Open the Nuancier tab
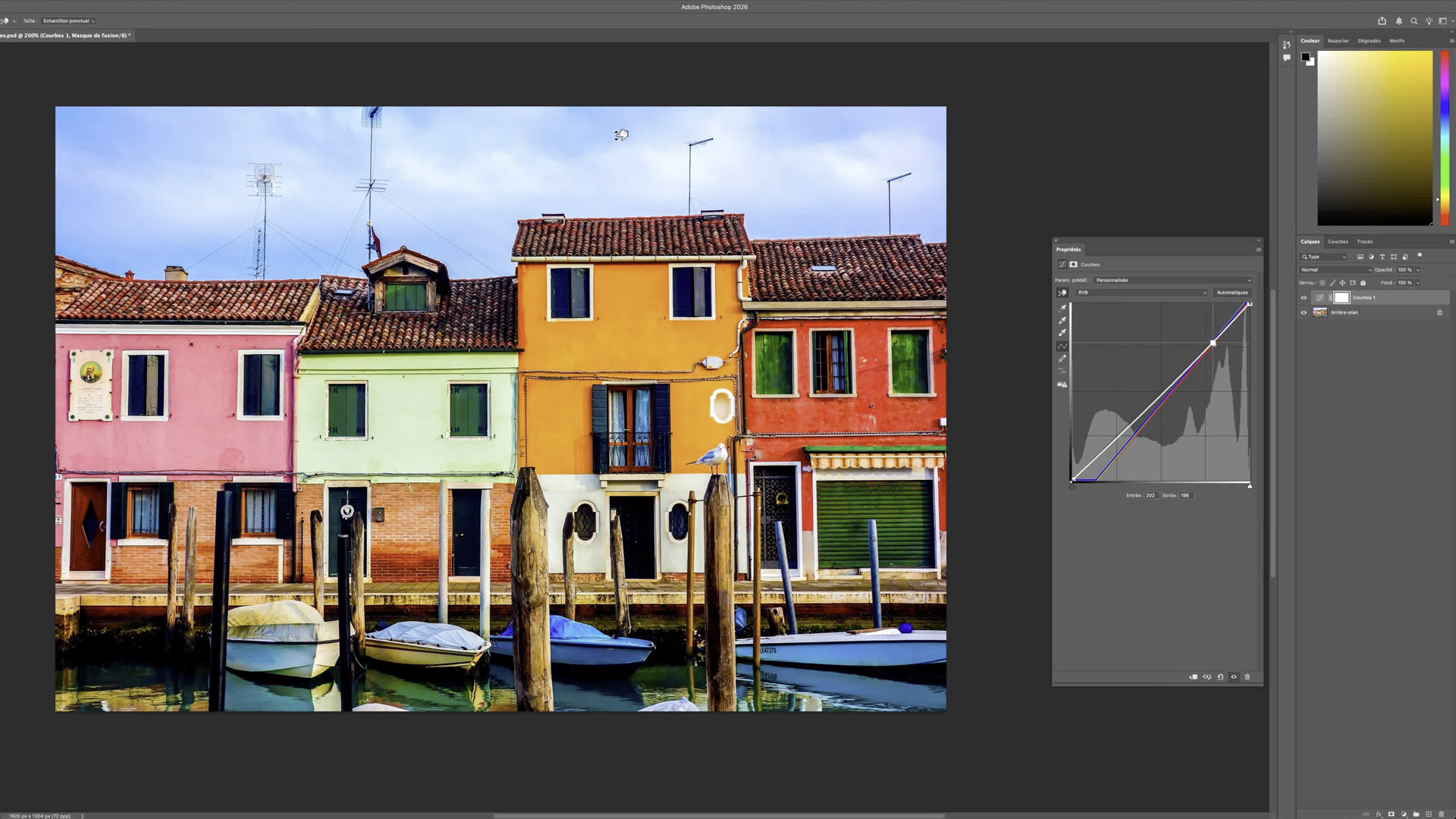This screenshot has width=1456, height=819. (x=1338, y=41)
